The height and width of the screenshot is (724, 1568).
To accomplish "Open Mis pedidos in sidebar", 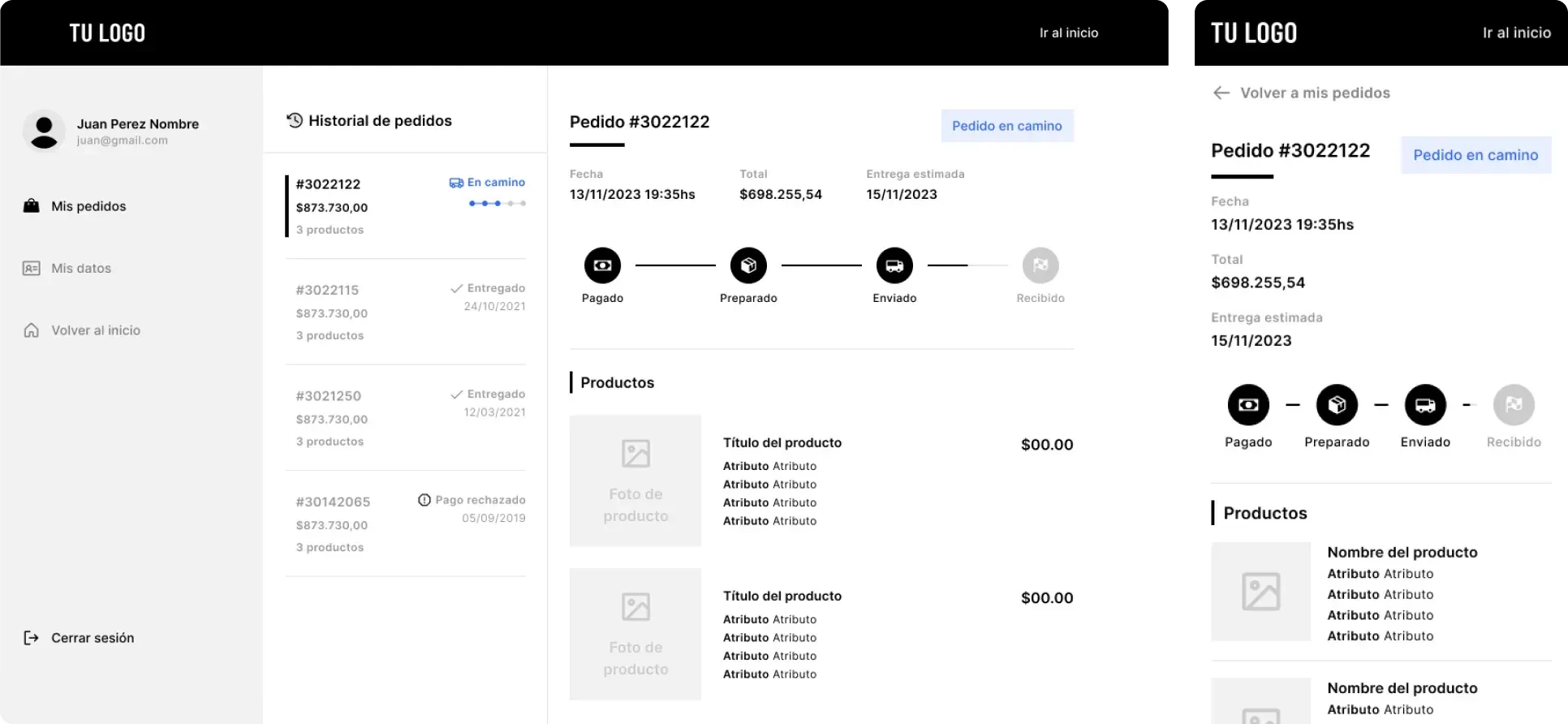I will [x=88, y=206].
